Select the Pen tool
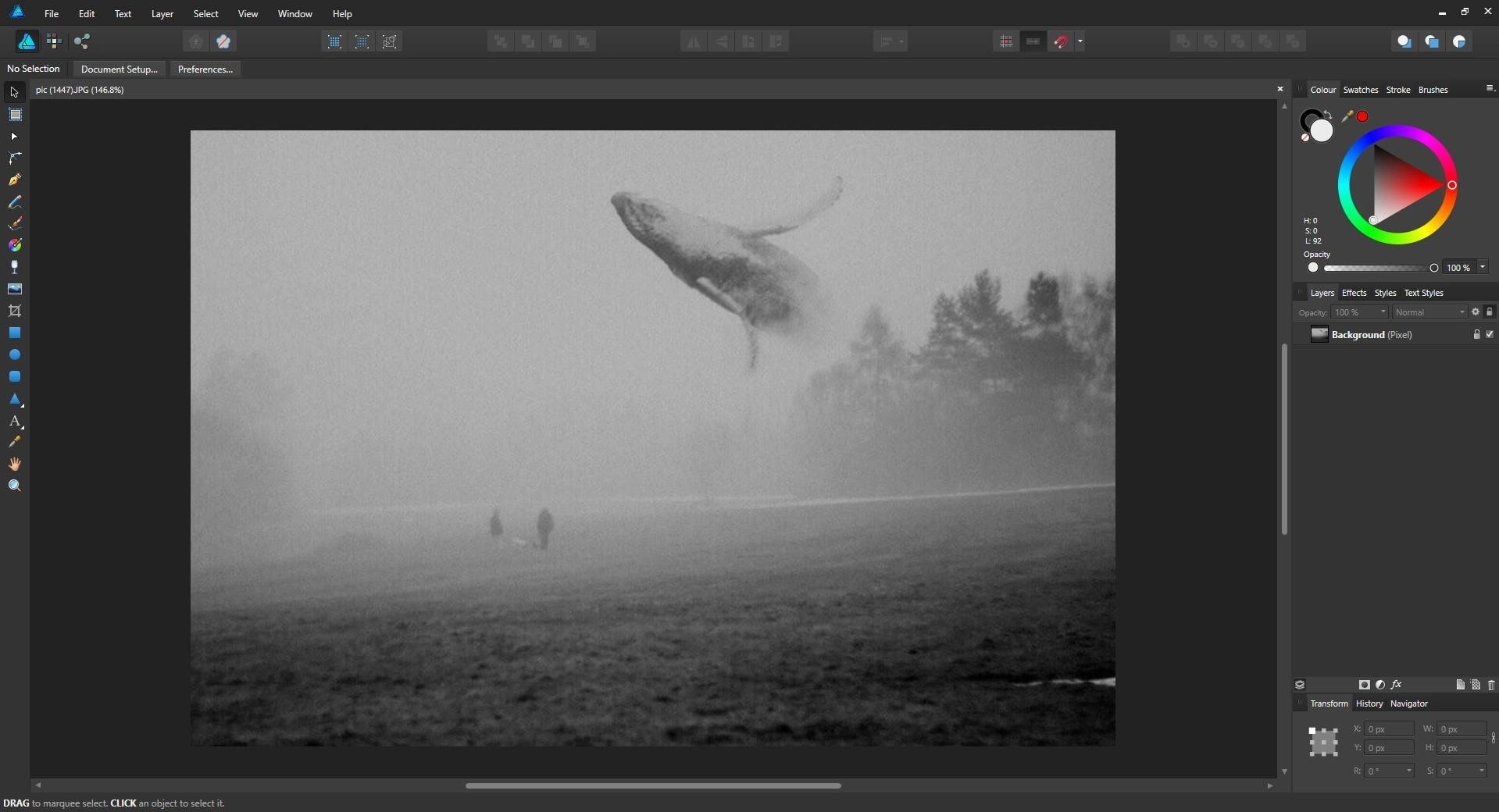Image resolution: width=1499 pixels, height=812 pixels. pos(14,180)
